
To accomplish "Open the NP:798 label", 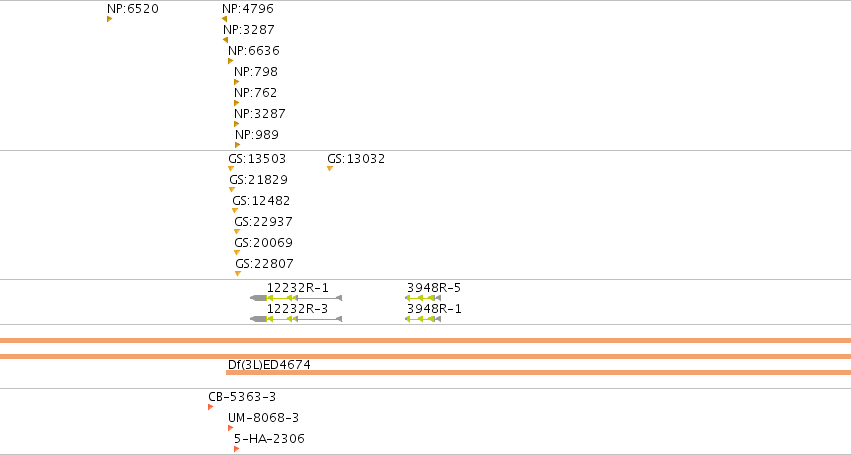I will coord(256,72).
